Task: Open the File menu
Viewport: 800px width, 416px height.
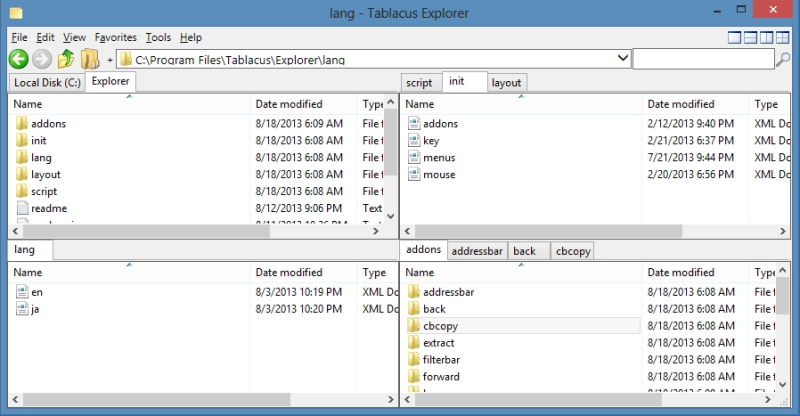Action: pos(19,37)
